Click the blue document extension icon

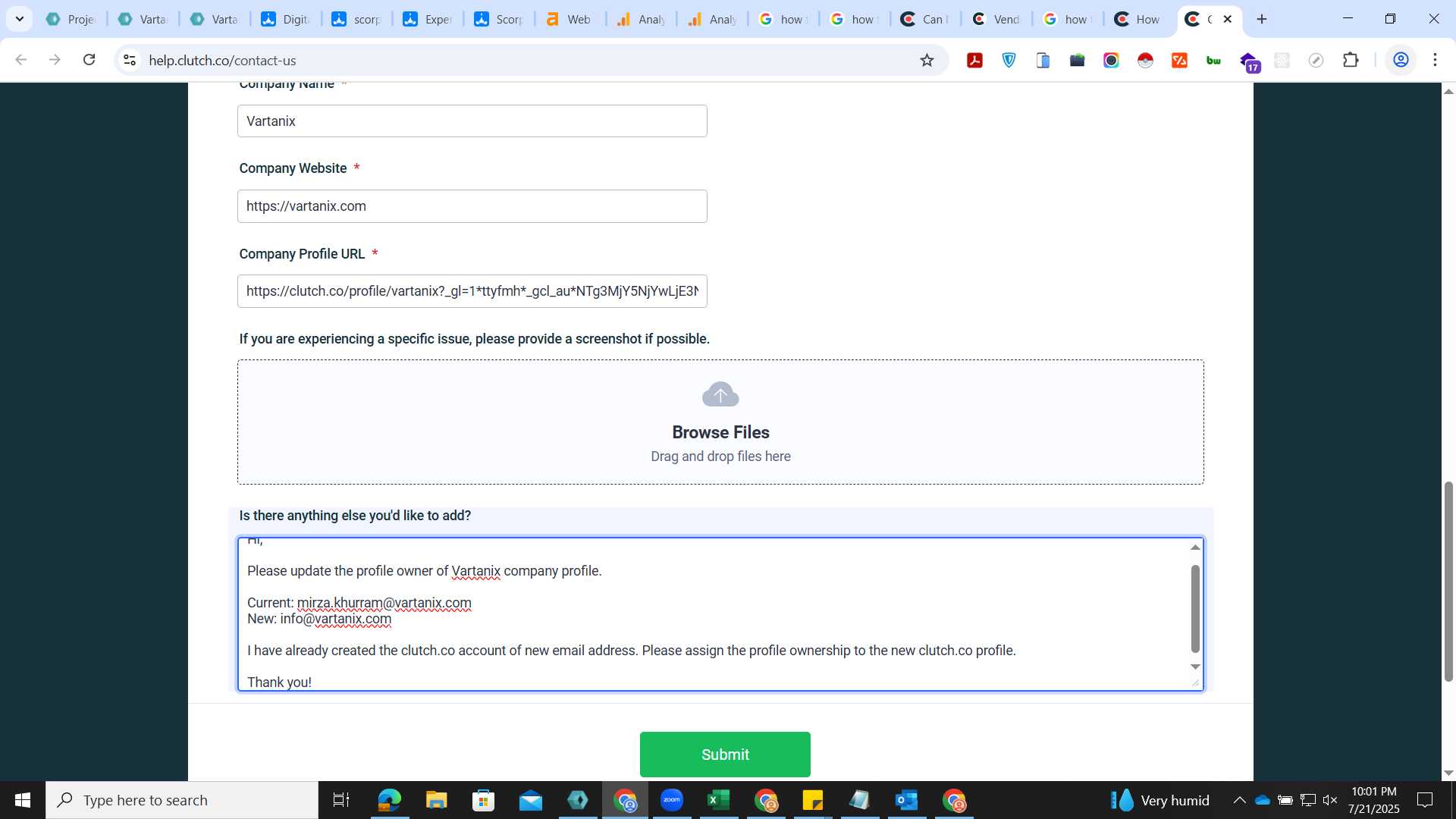pyautogui.click(x=1043, y=60)
